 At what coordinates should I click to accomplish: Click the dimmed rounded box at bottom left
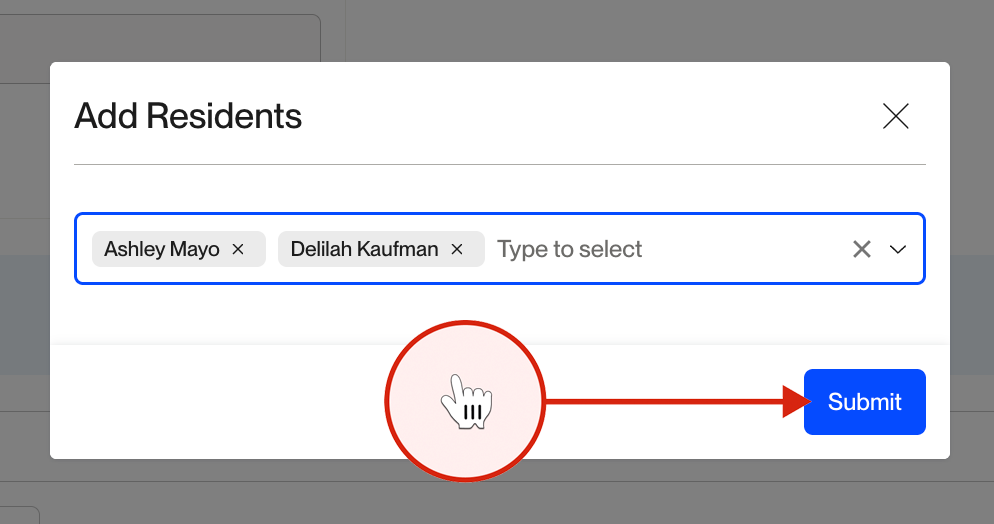click(19, 515)
